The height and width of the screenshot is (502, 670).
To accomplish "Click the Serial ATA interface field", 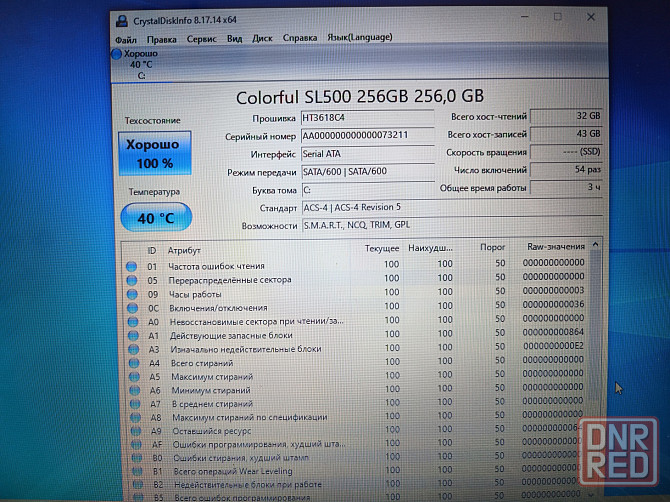I will (367, 154).
